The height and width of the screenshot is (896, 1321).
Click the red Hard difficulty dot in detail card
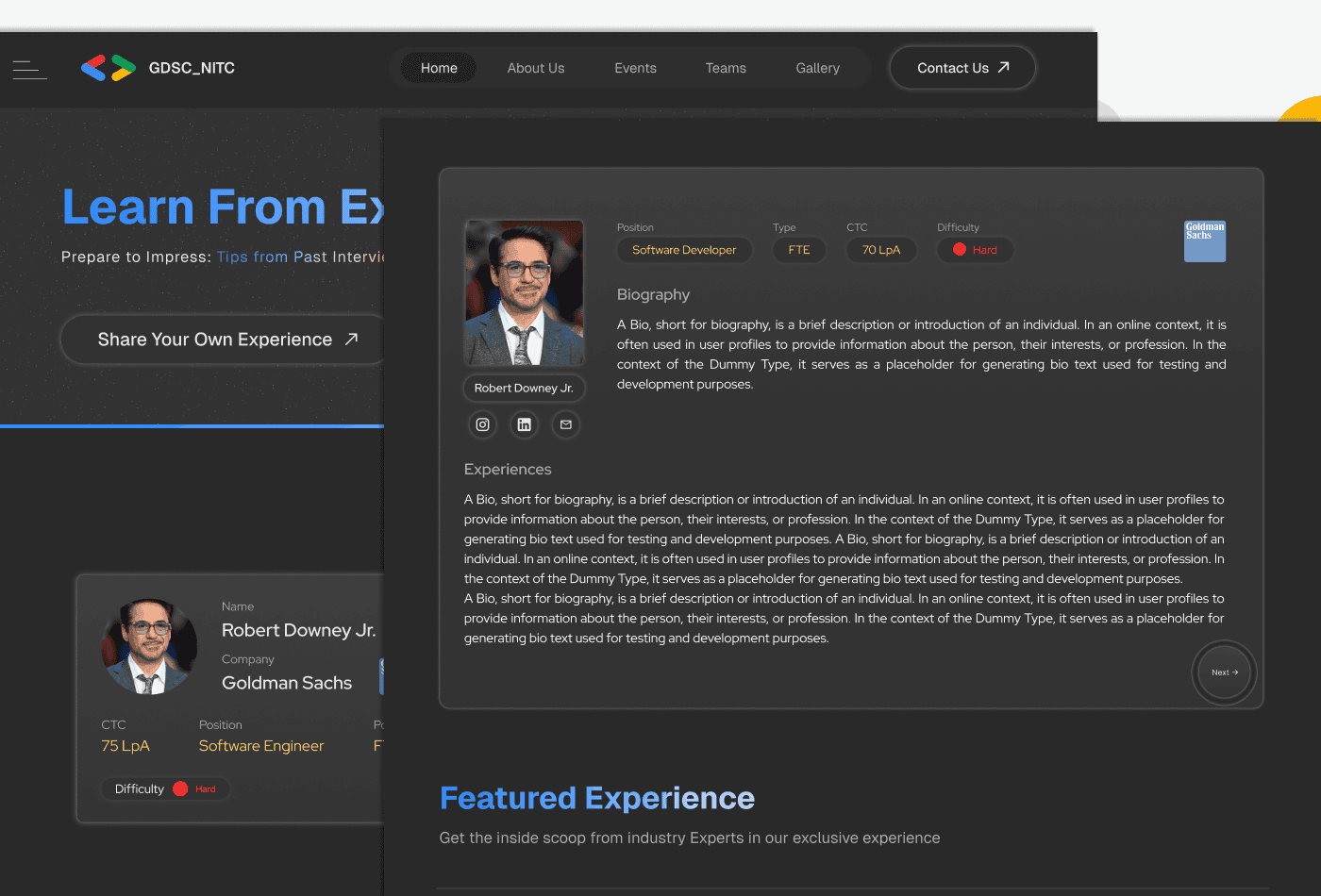960,250
